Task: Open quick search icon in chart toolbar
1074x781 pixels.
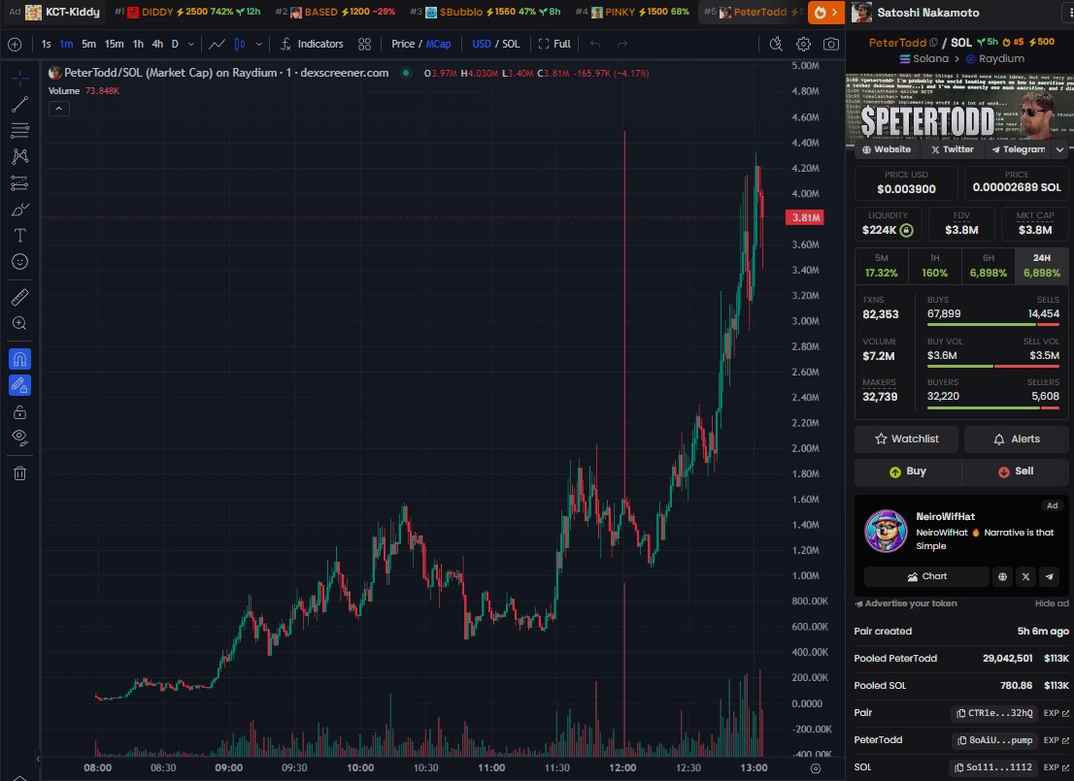Action: pyautogui.click(x=775, y=45)
